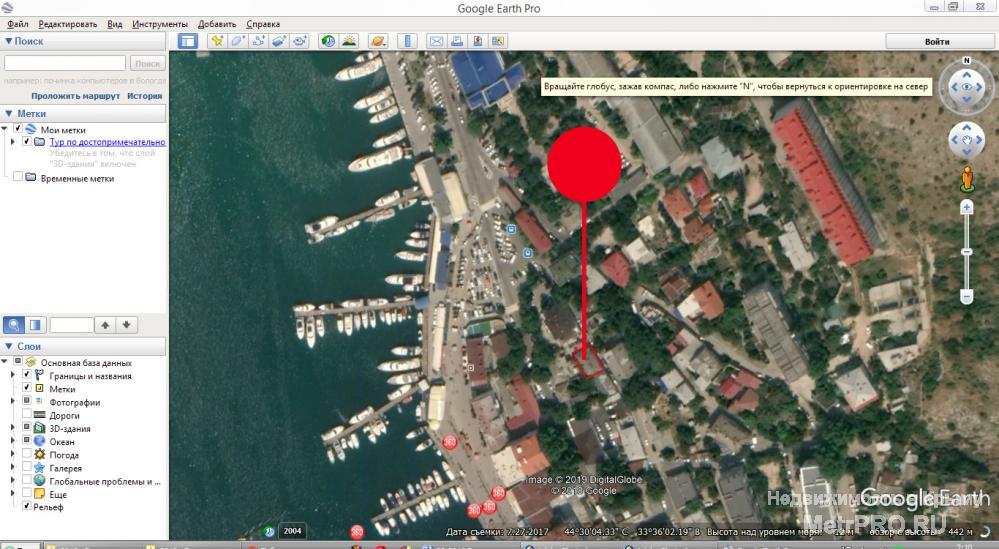This screenshot has height=549, width=999.
Task: Enable the Галерея layer checkbox
Action: pos(27,467)
